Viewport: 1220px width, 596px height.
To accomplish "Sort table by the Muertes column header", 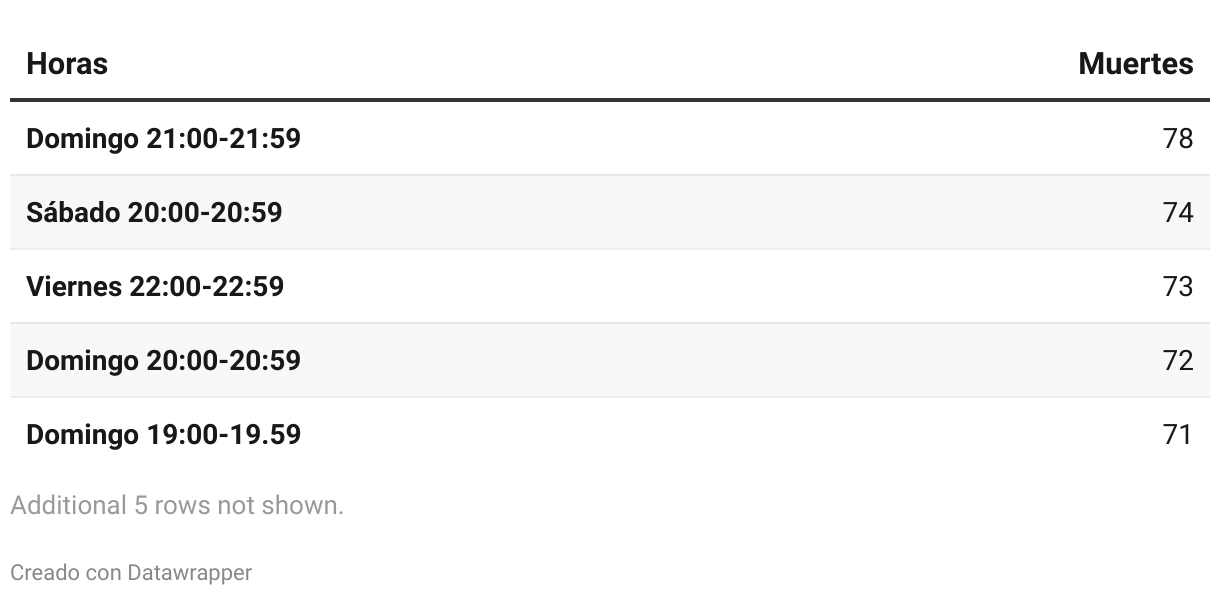I will point(1136,64).
